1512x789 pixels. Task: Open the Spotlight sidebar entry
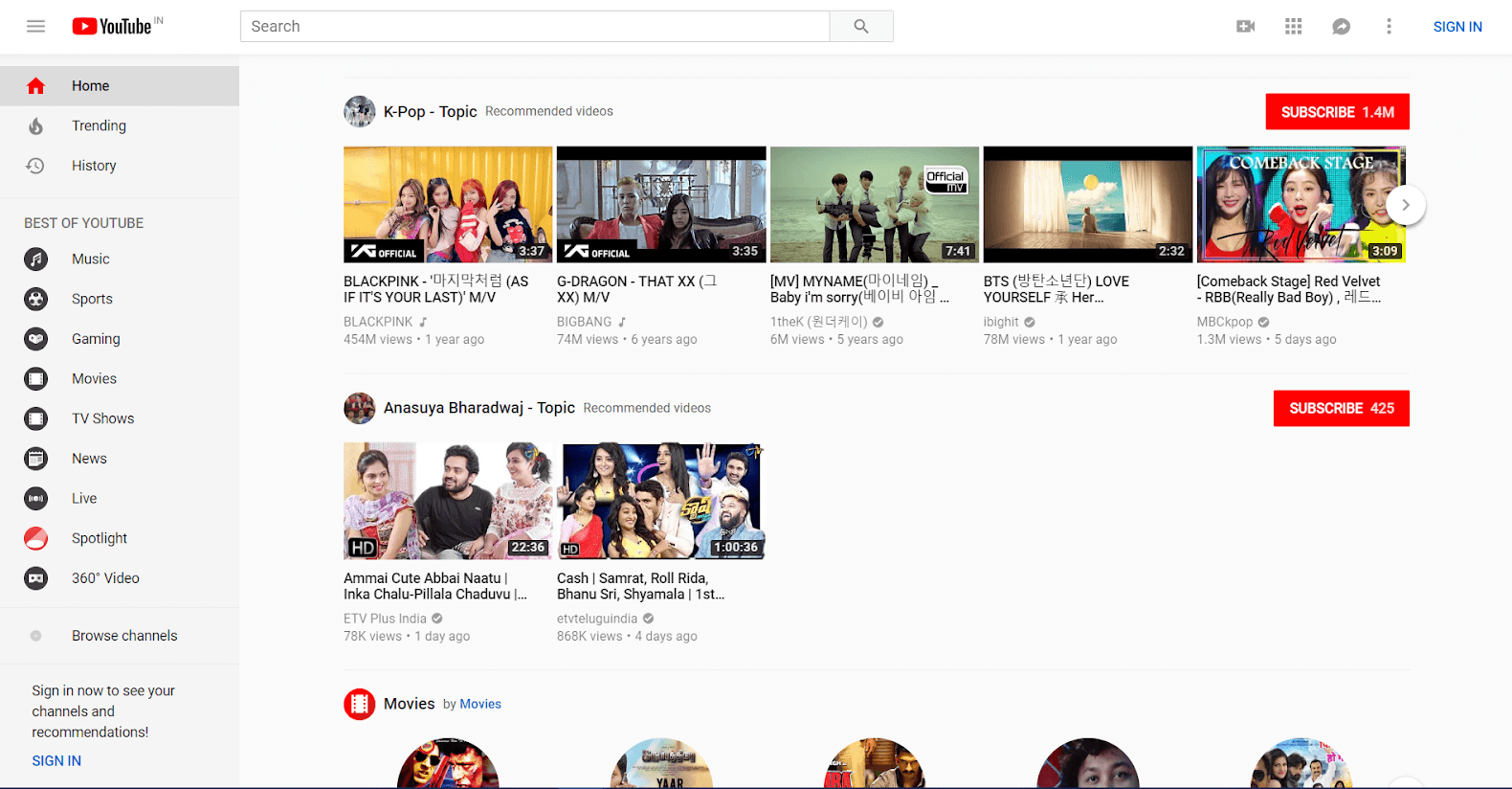pos(120,538)
